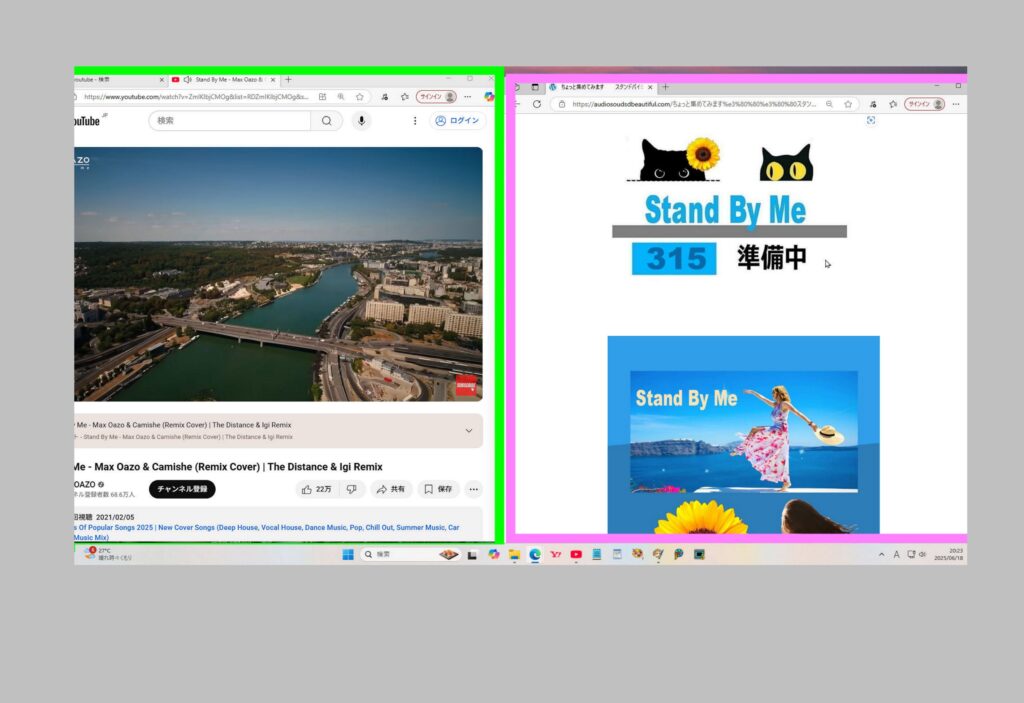Expand the playlist panel chevron below video
This screenshot has height=703, width=1024.
[x=469, y=431]
